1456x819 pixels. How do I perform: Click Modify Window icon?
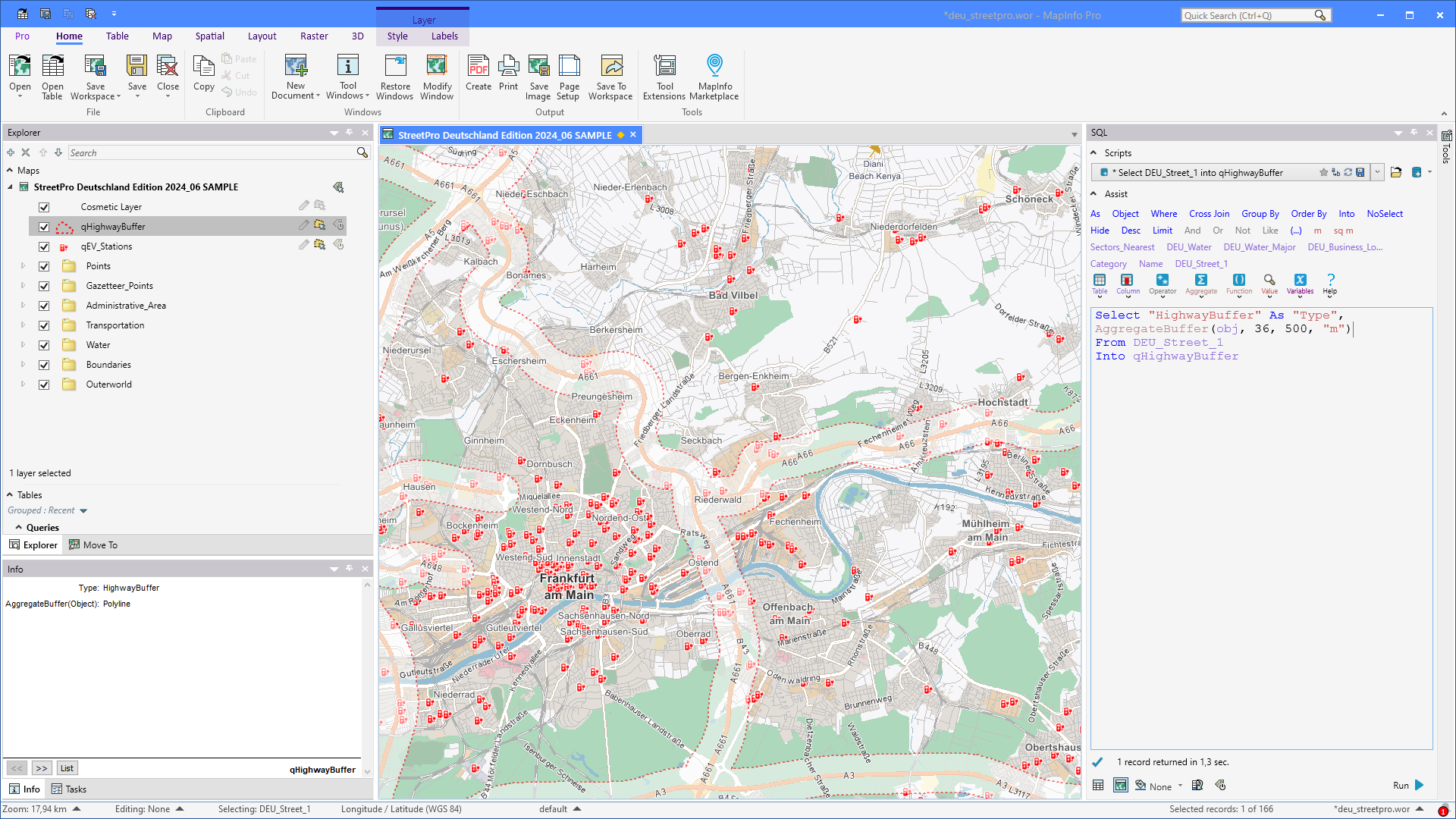(x=437, y=77)
